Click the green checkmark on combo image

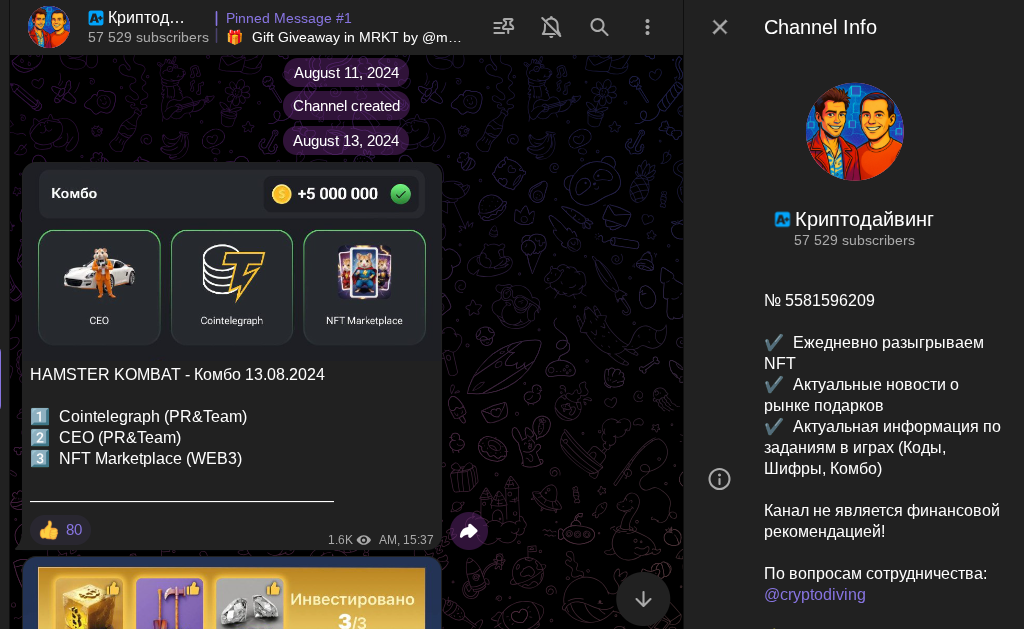click(400, 194)
